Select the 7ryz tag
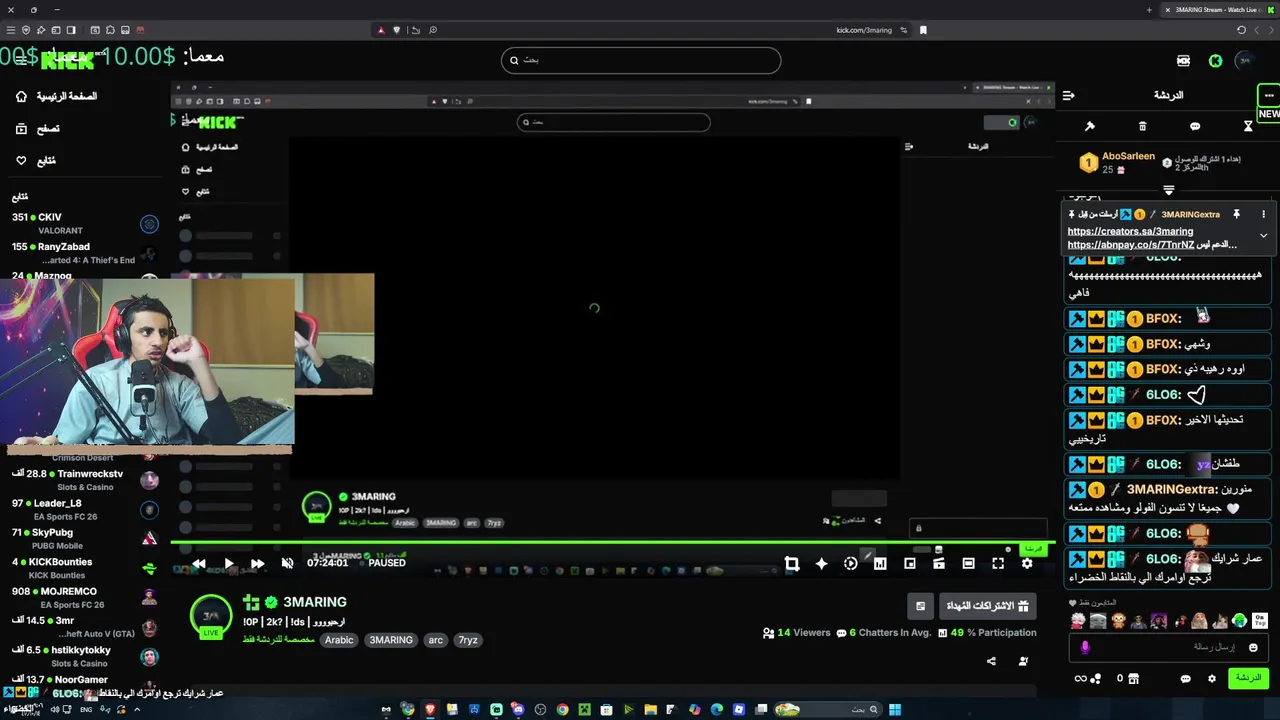Screen dimensions: 1280x720 468,640
